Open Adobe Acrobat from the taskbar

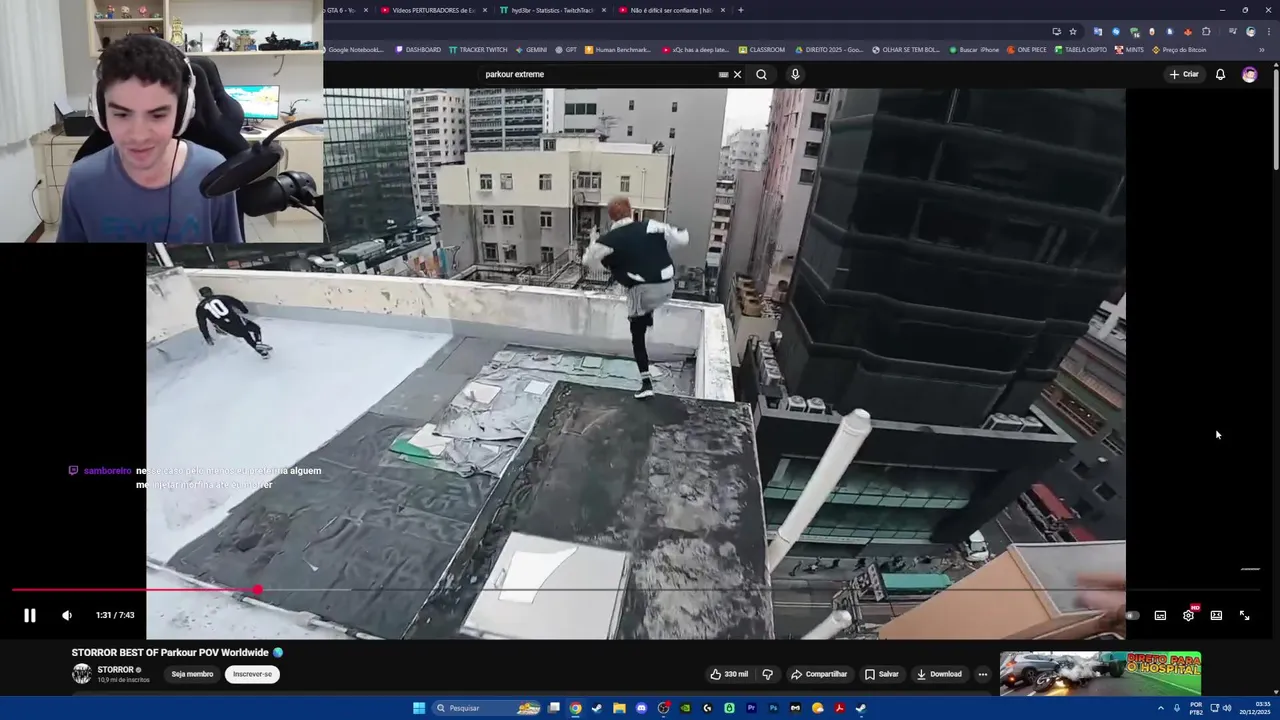pyautogui.click(x=839, y=708)
